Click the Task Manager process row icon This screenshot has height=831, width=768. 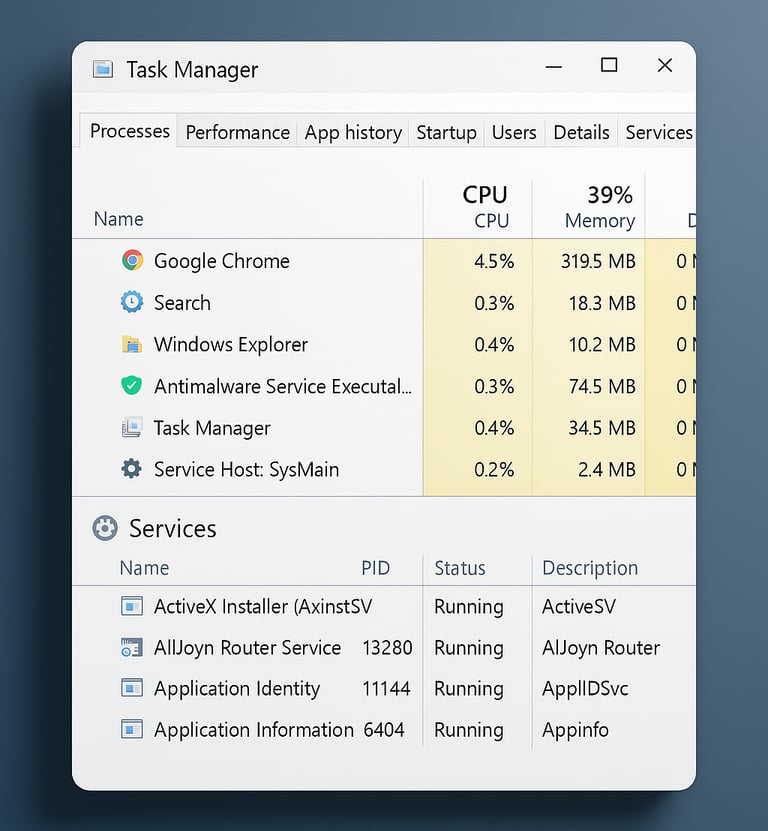[132, 427]
